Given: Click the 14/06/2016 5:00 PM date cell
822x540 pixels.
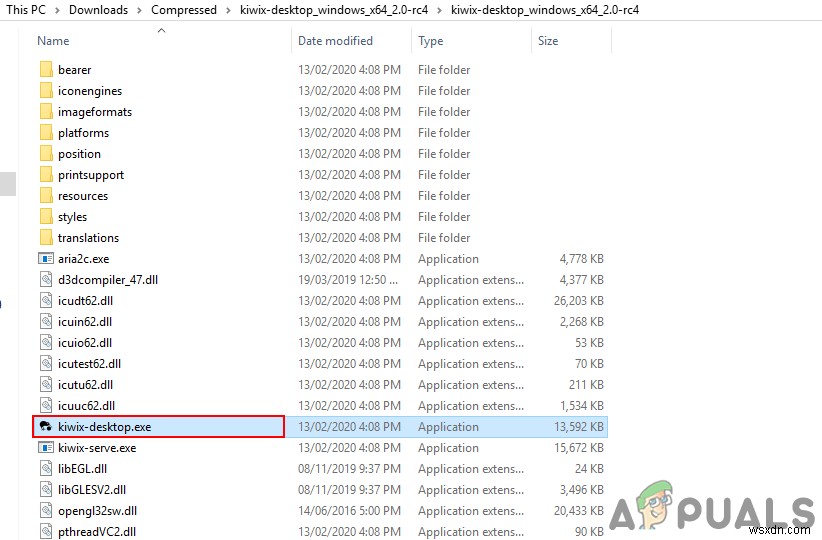Looking at the screenshot, I should click(349, 511).
